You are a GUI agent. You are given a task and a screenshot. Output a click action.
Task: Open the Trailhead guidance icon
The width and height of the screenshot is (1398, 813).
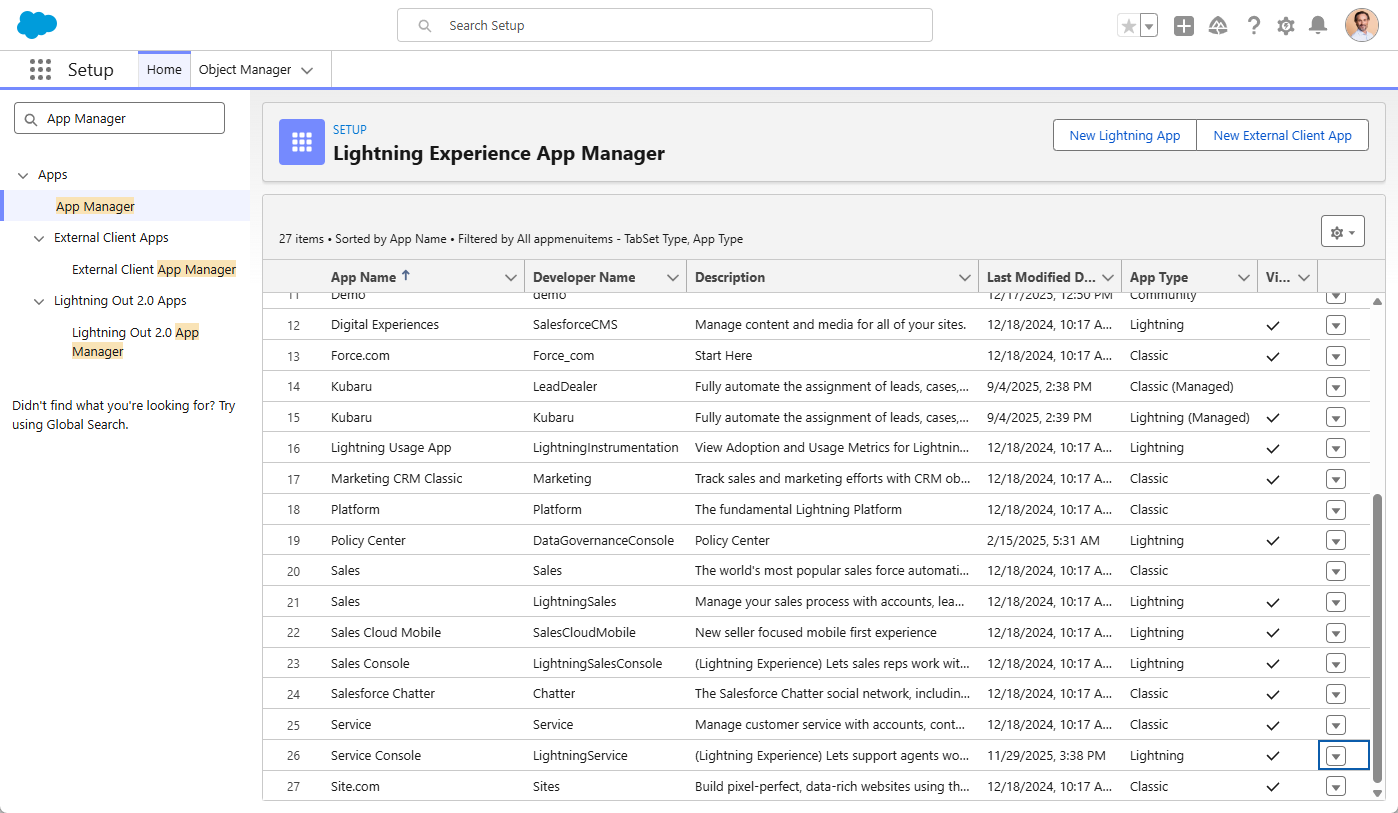point(1218,26)
